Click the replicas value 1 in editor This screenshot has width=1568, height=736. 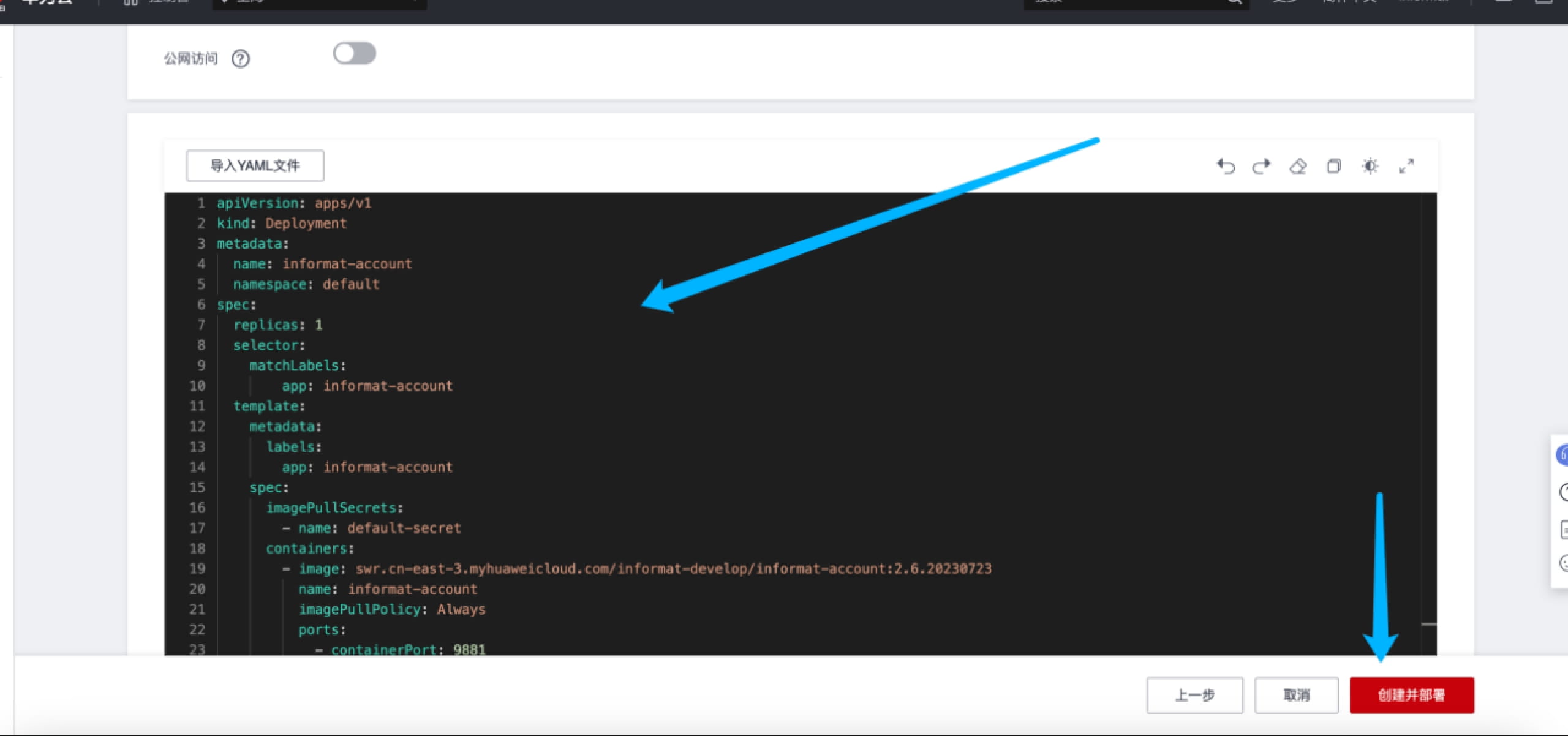318,325
